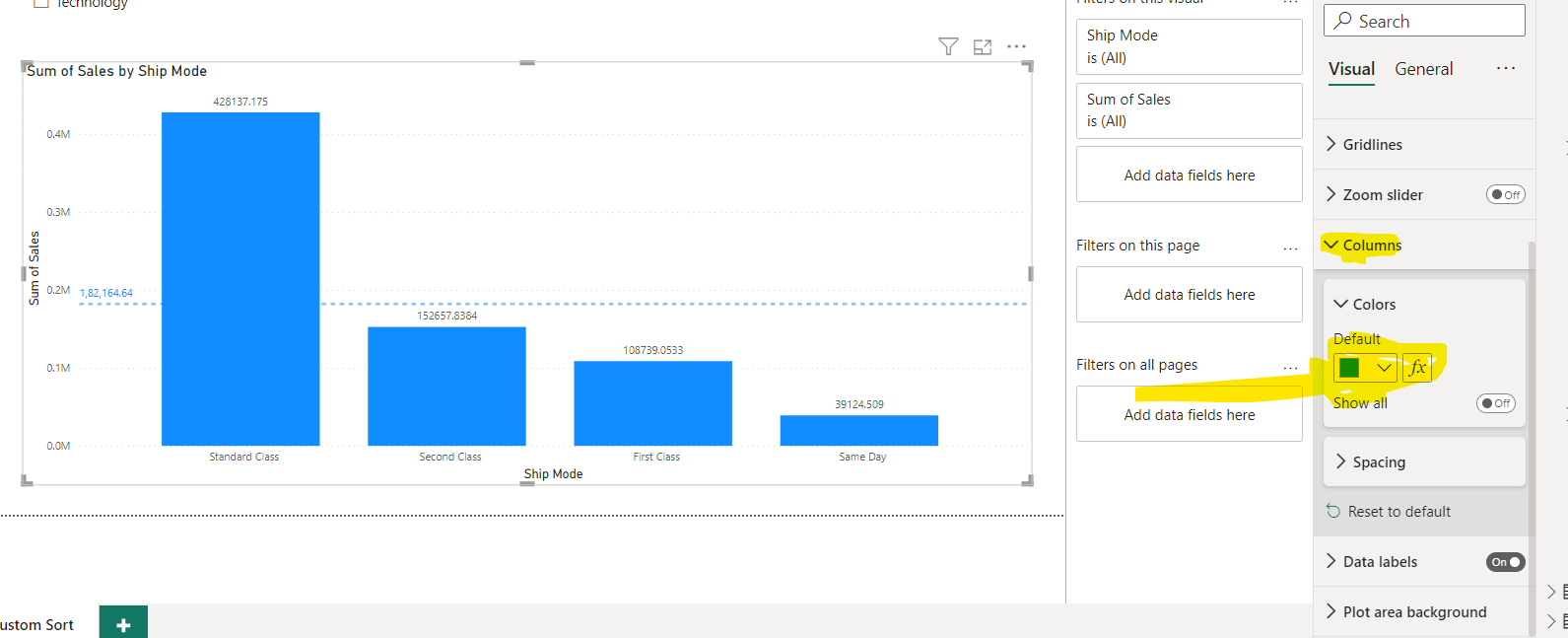The width and height of the screenshot is (1568, 638).
Task: Click Add data fields under visual filters
Action: [x=1190, y=175]
